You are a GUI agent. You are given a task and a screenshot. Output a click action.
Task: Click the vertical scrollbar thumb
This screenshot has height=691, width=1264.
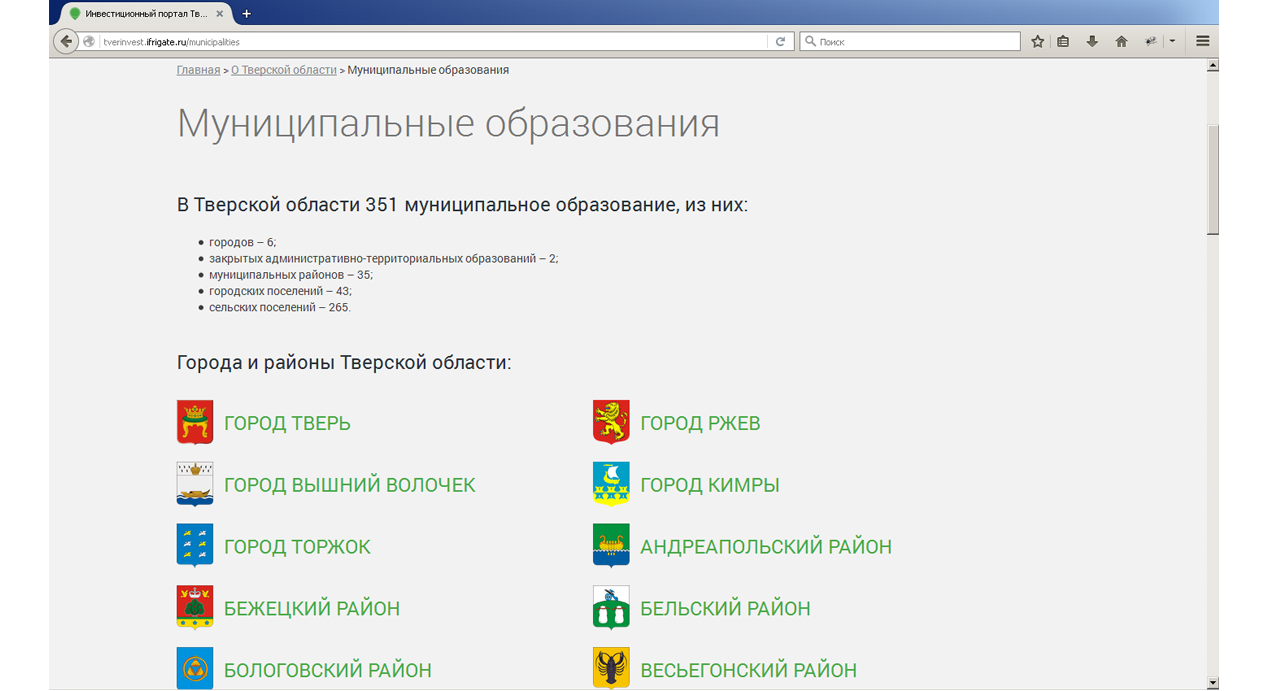[1213, 179]
